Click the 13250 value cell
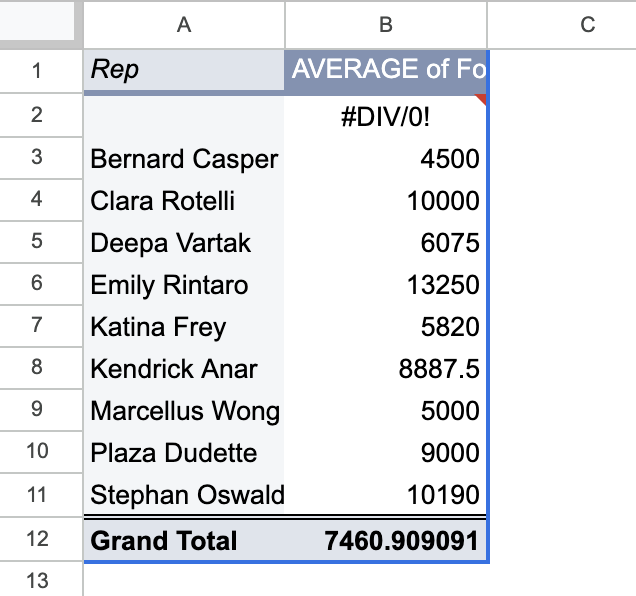636x596 pixels. (x=386, y=284)
